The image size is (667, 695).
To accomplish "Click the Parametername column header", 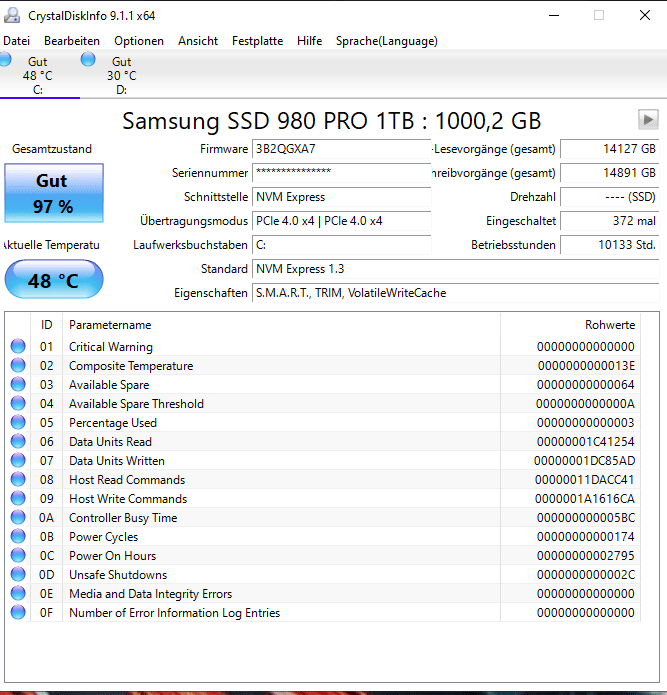I will click(x=281, y=325).
